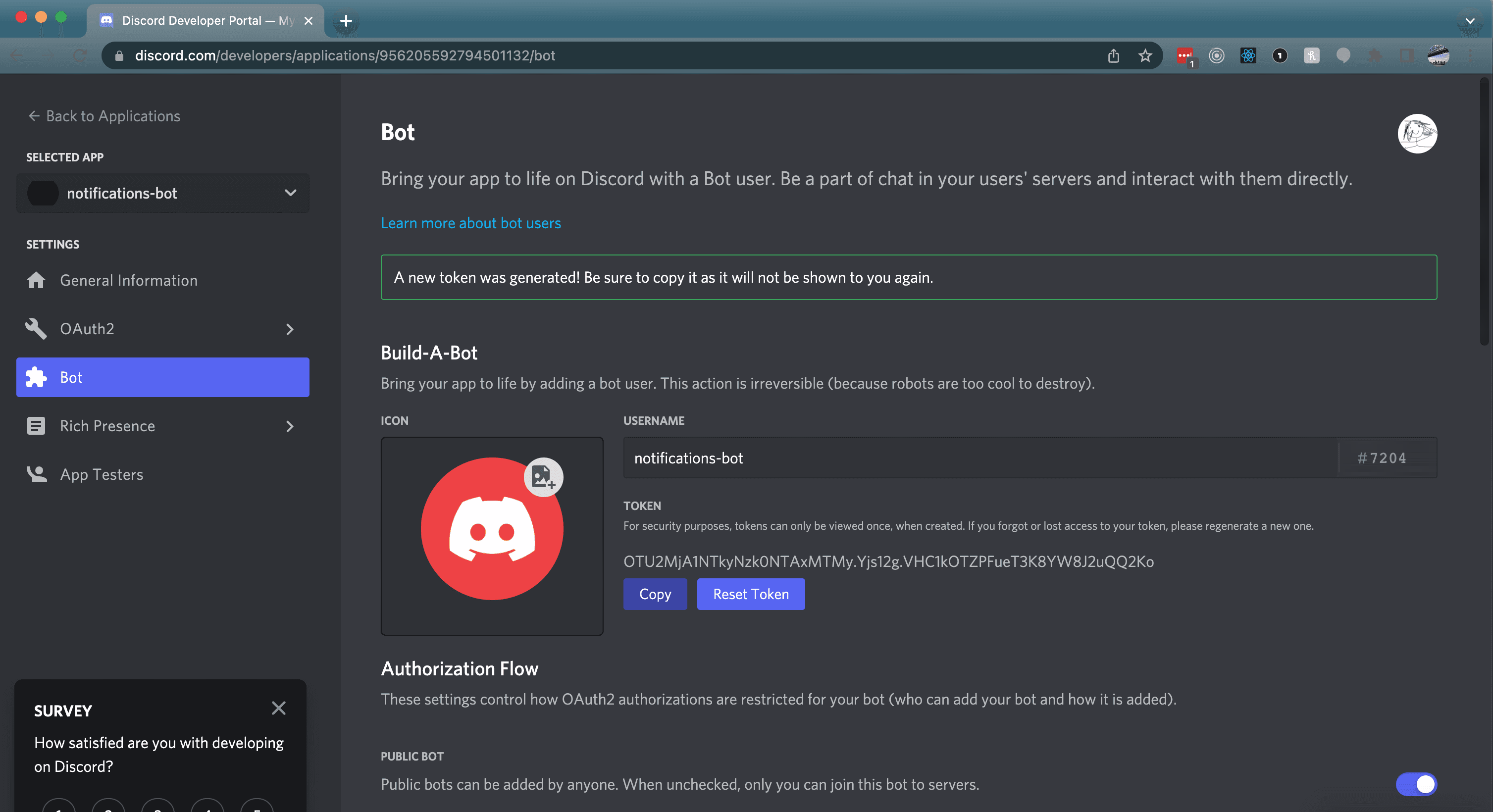
Task: Copy the bot token
Action: 655,594
